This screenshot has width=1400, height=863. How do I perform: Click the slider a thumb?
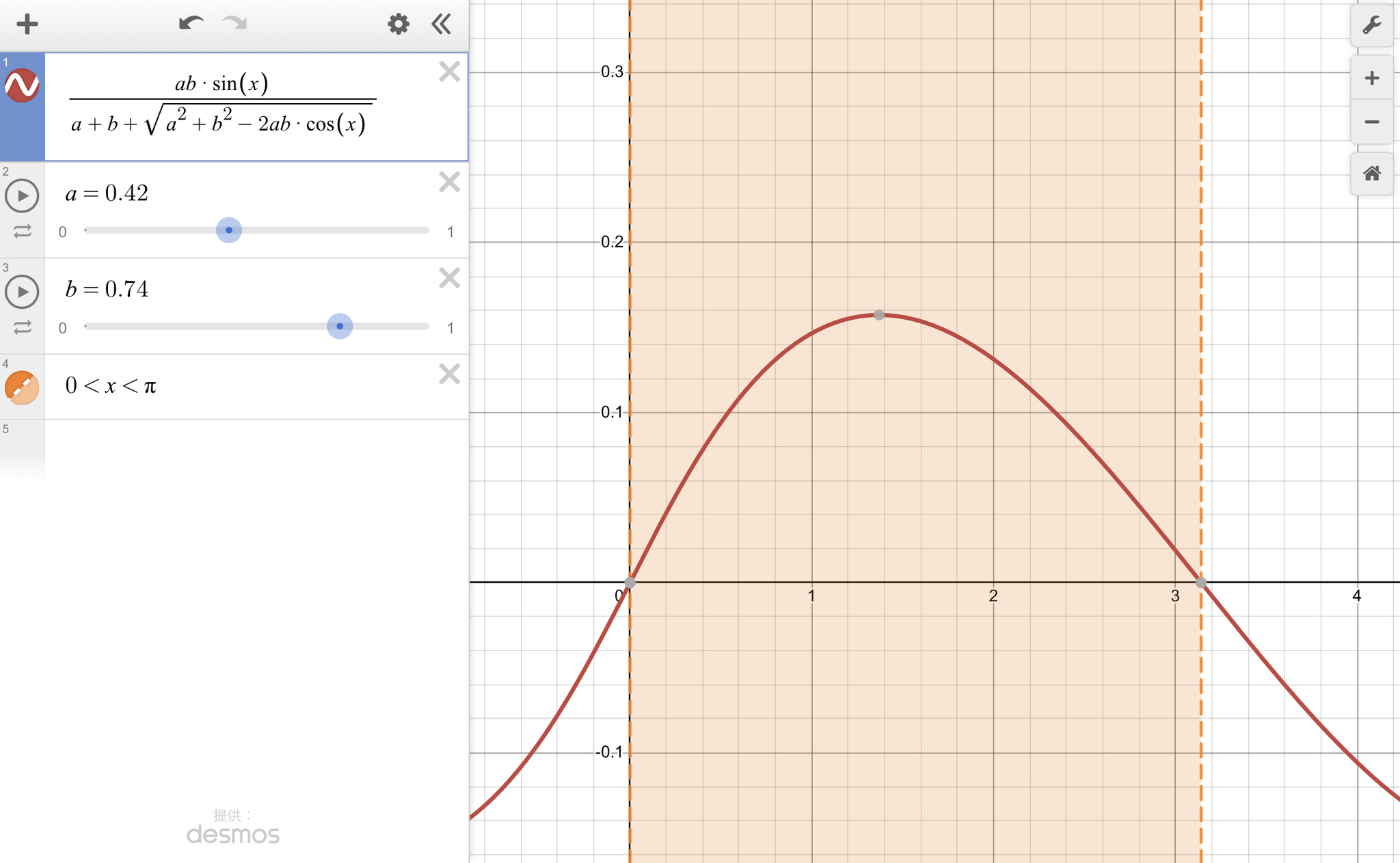[229, 230]
